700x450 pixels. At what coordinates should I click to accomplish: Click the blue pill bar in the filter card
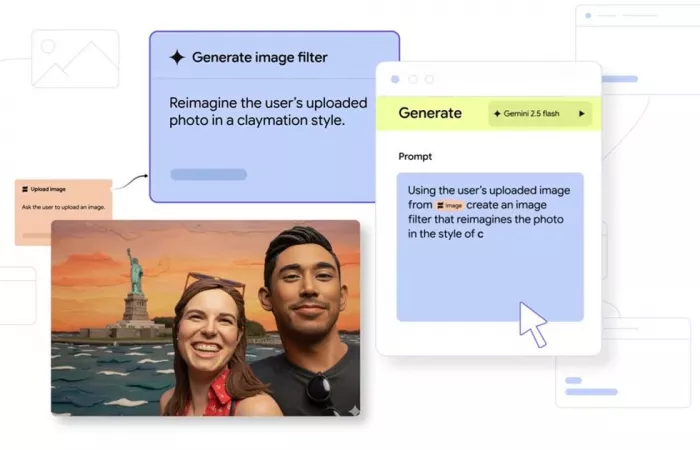[x=208, y=174]
